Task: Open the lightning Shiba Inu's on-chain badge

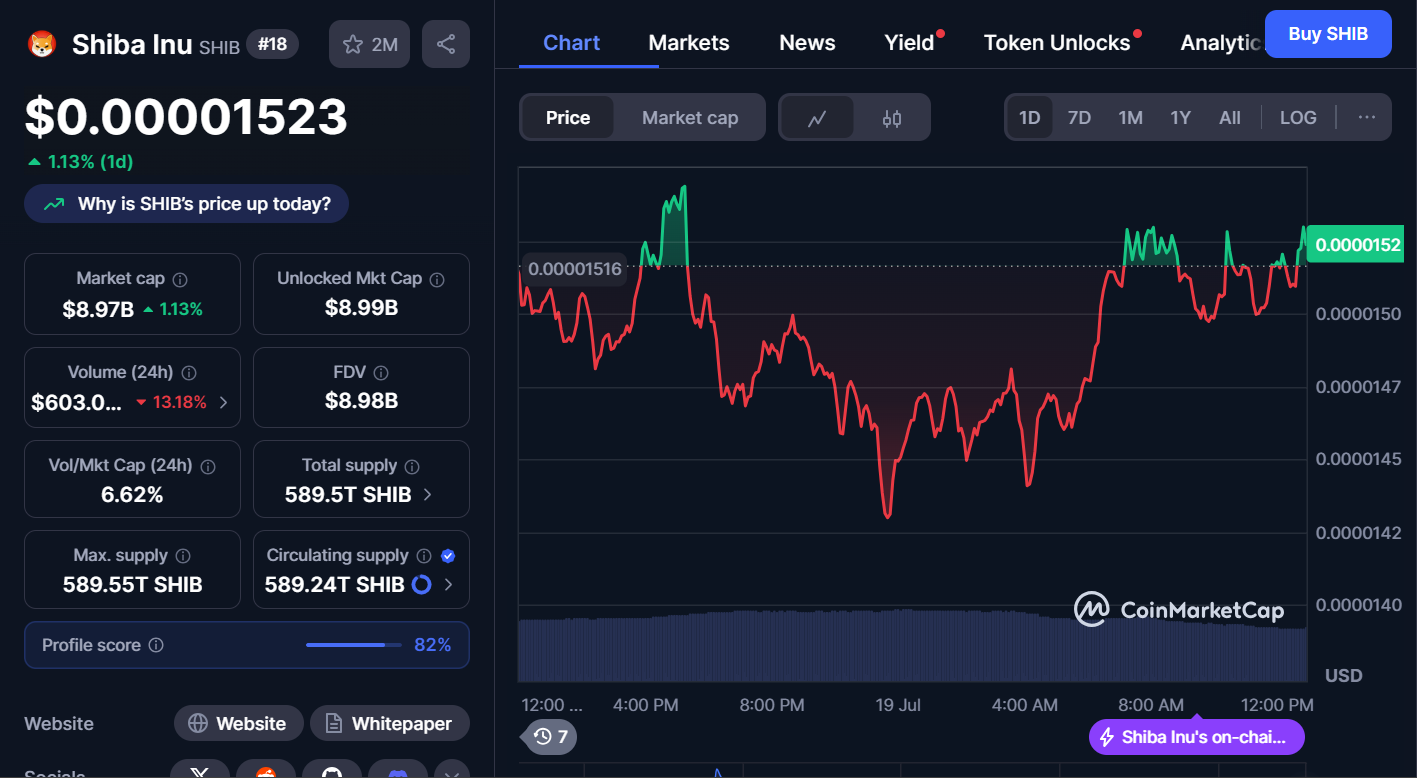Action: 1197,737
